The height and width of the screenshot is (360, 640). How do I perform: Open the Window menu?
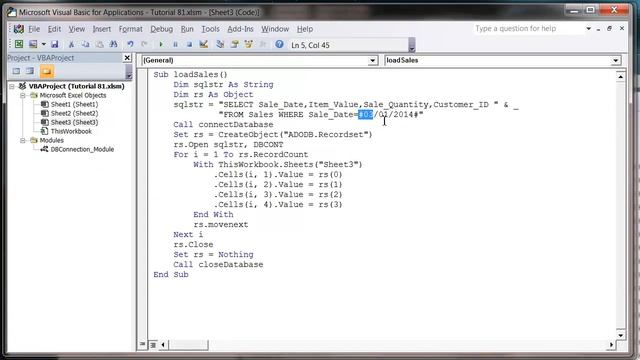pyautogui.click(x=275, y=29)
